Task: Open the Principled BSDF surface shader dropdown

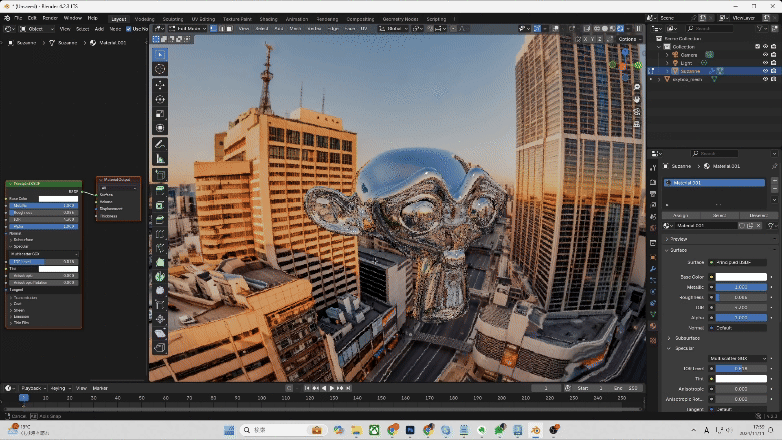Action: coord(739,262)
